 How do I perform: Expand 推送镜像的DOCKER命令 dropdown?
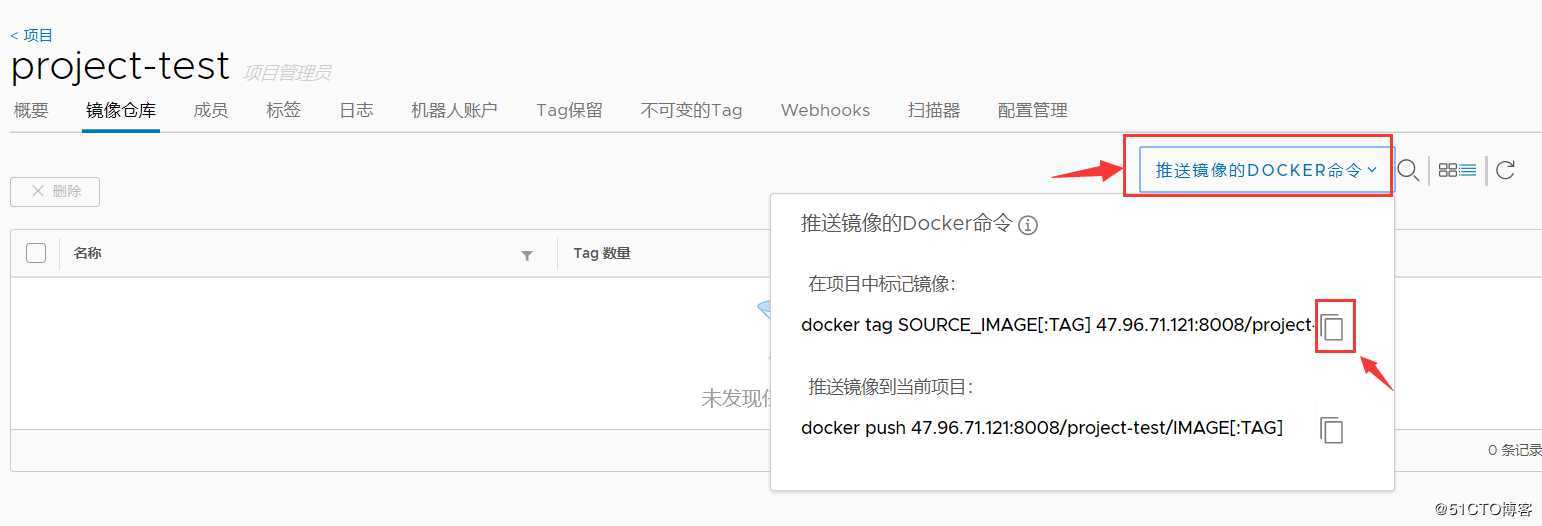pos(1265,170)
